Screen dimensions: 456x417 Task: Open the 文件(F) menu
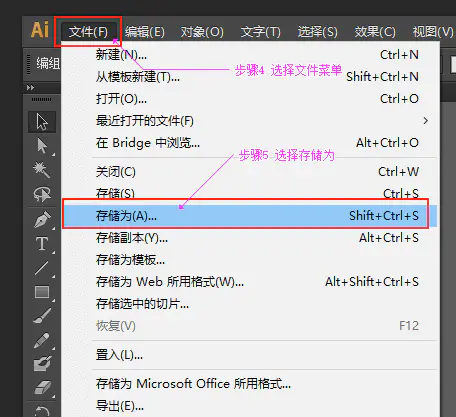[88, 32]
